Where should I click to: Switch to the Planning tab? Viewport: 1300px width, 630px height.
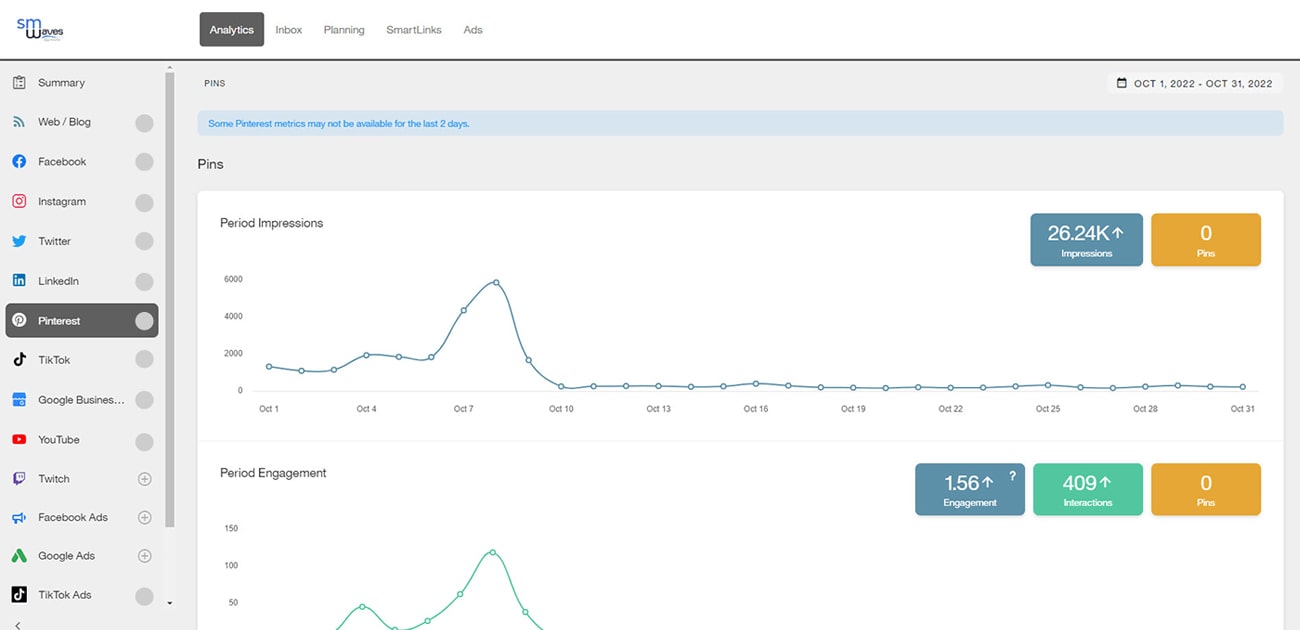(344, 30)
